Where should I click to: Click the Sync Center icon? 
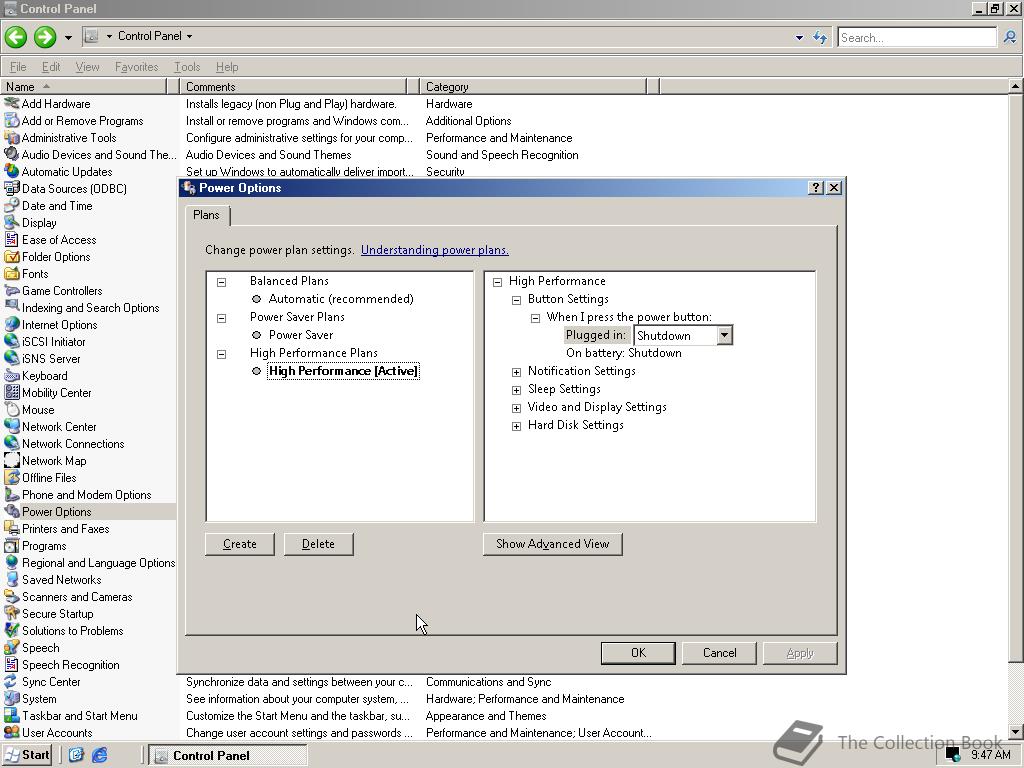point(11,681)
